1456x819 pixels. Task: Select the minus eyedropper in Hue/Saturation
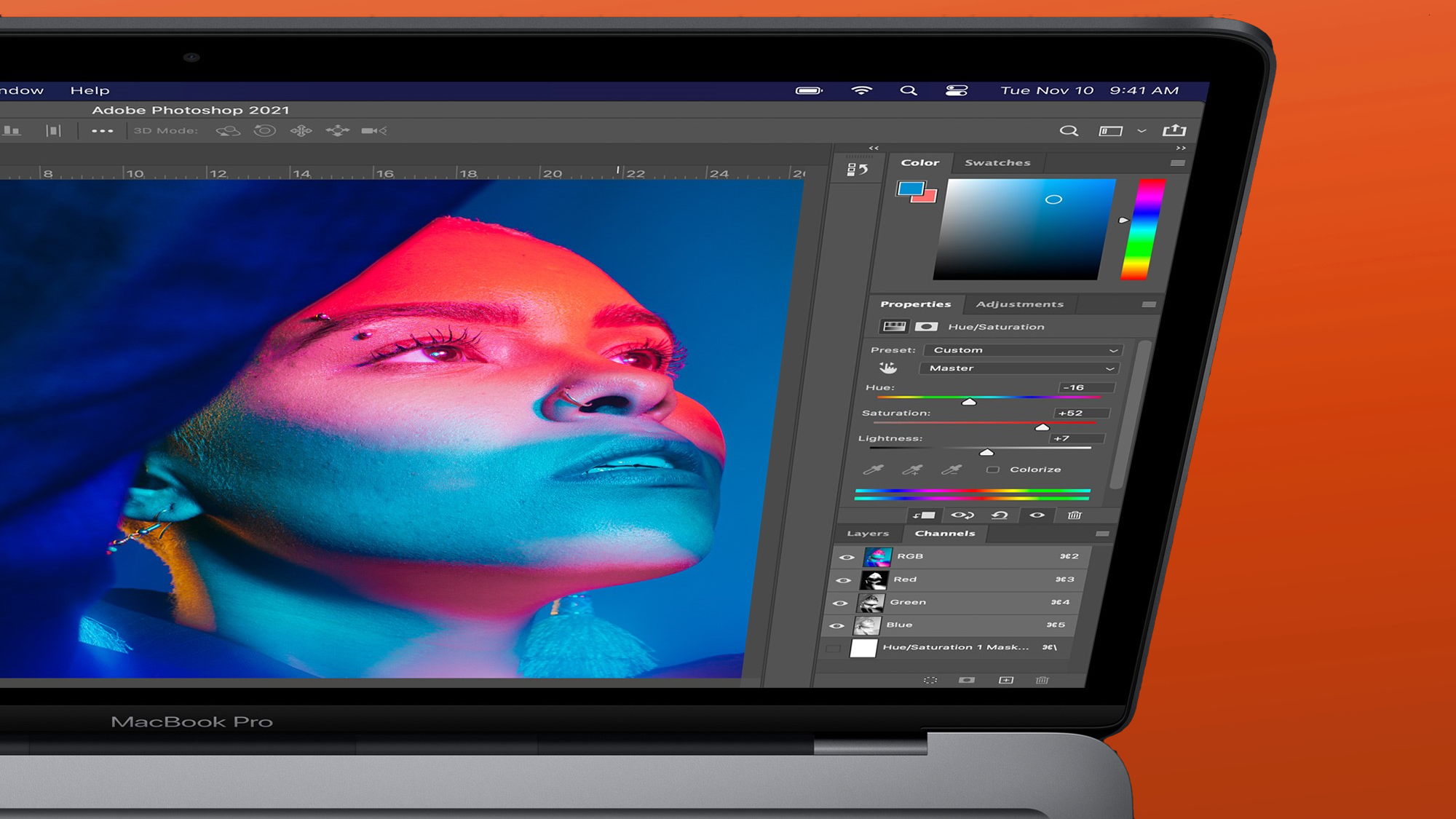click(950, 471)
